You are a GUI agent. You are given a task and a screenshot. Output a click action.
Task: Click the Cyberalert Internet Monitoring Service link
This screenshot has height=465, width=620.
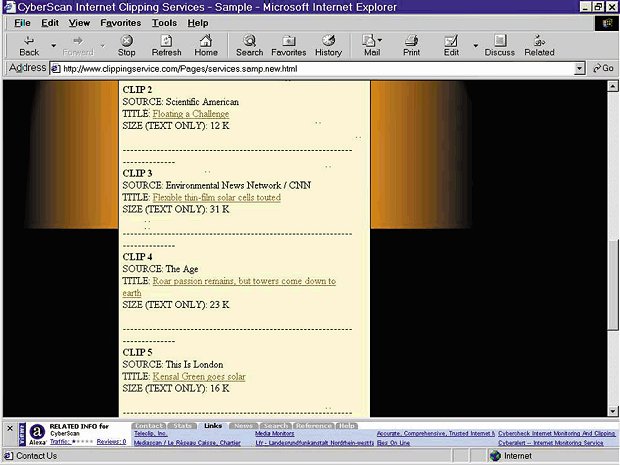click(x=551, y=443)
